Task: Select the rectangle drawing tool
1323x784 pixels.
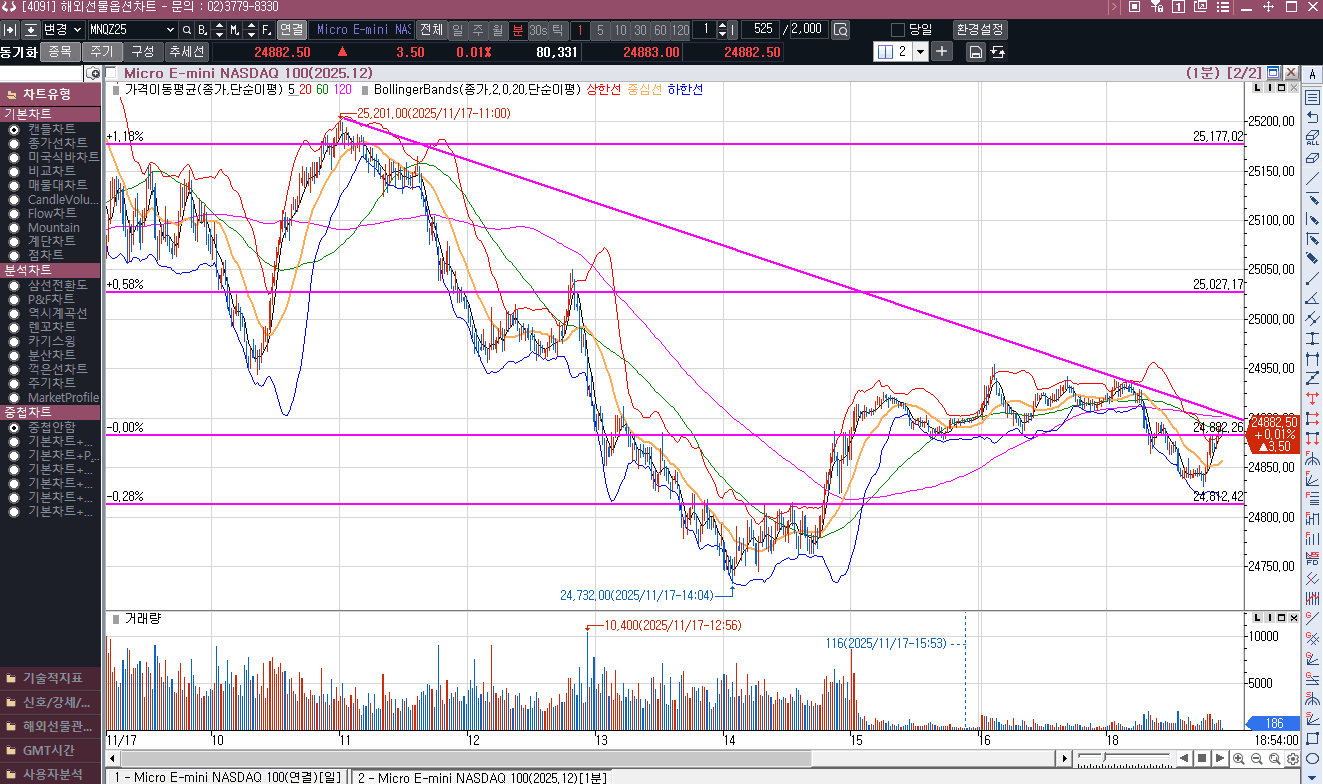Action: pos(1311,741)
